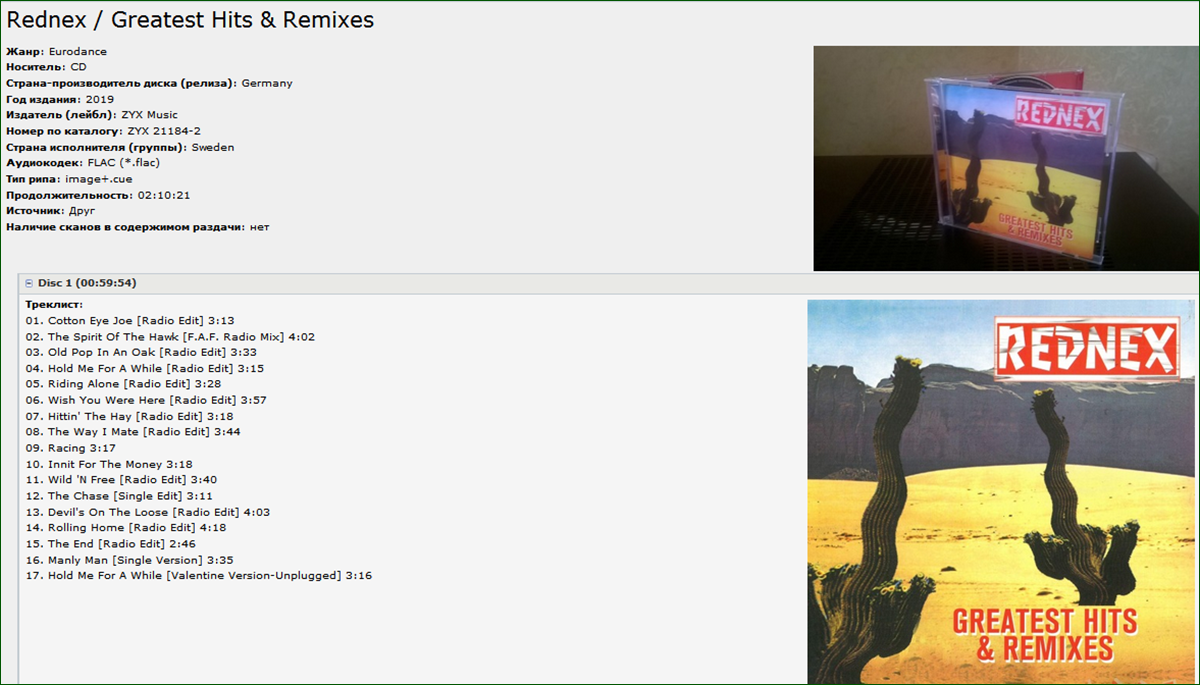Select track 01 Cotton Eye Joe

130,321
